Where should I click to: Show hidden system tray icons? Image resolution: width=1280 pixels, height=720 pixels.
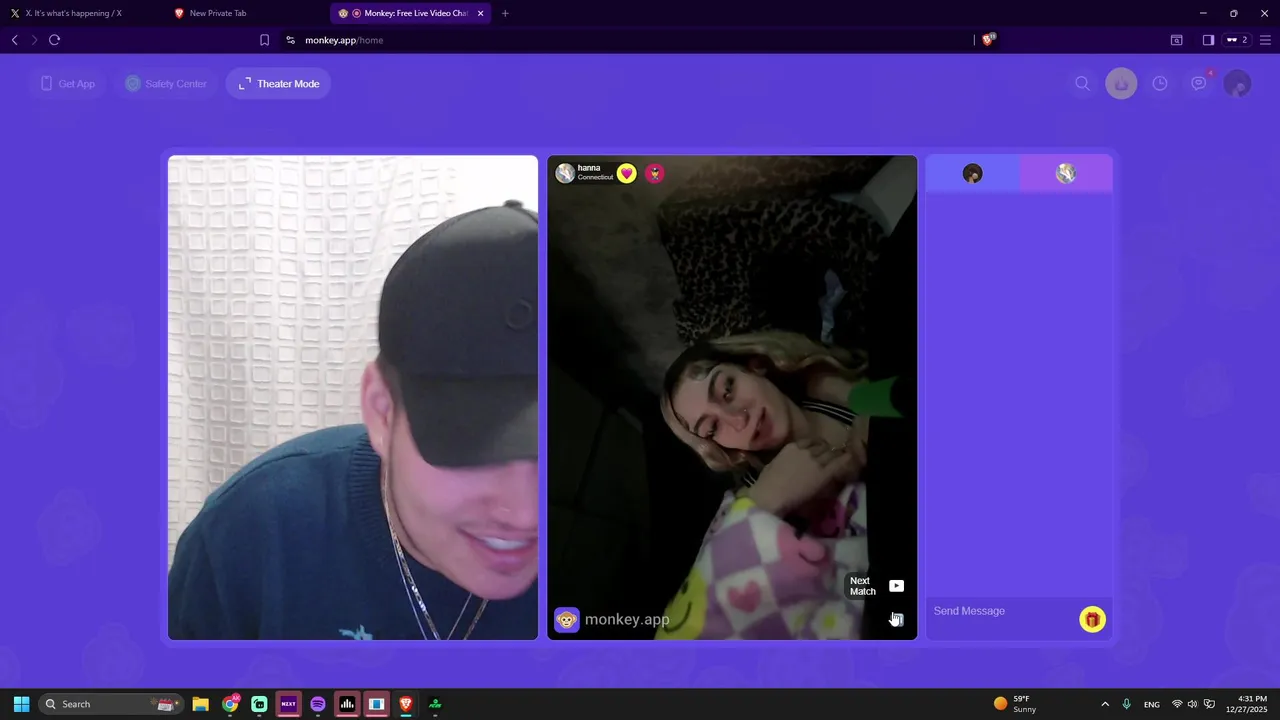1105,704
